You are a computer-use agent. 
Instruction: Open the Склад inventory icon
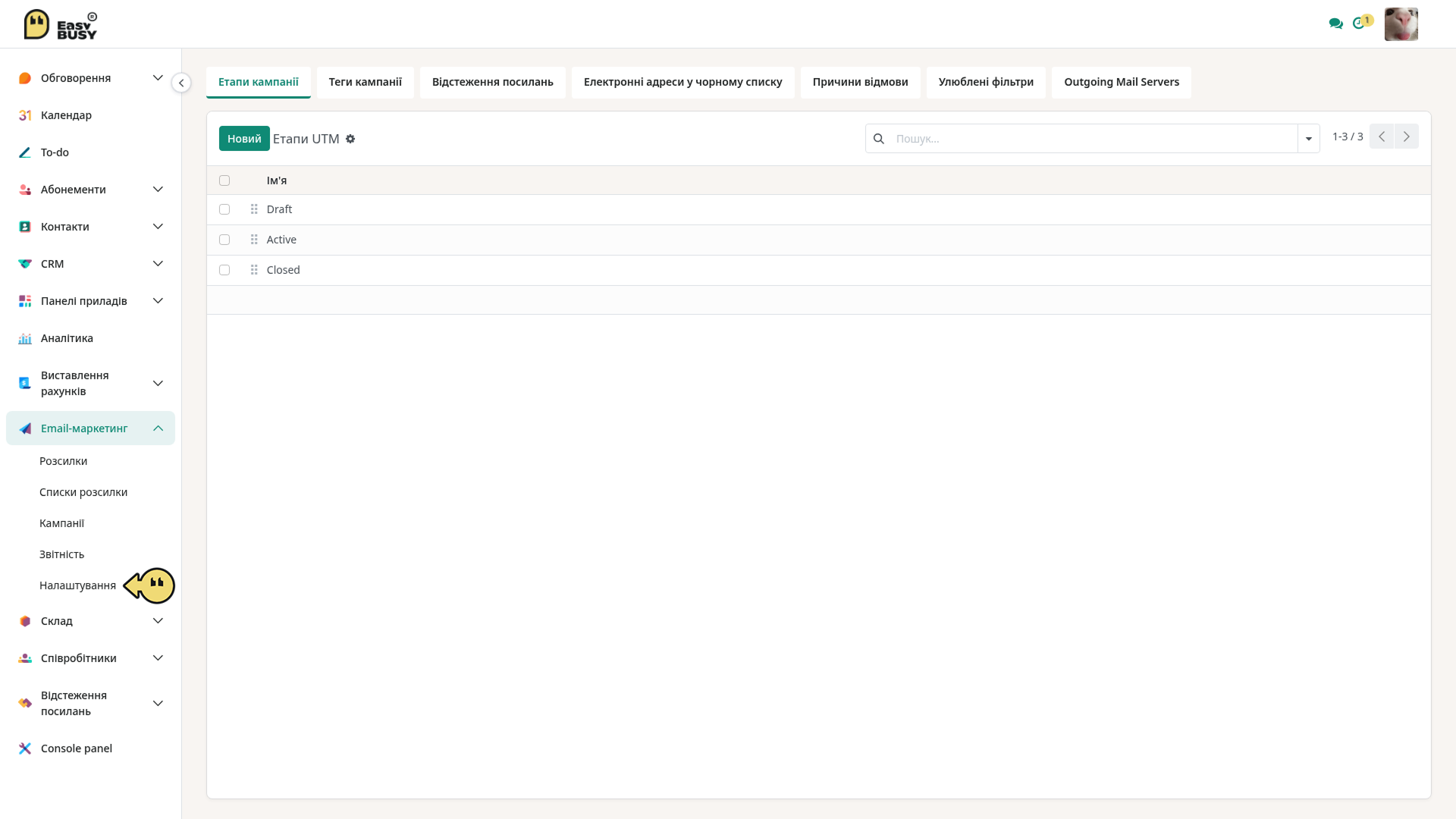[25, 621]
